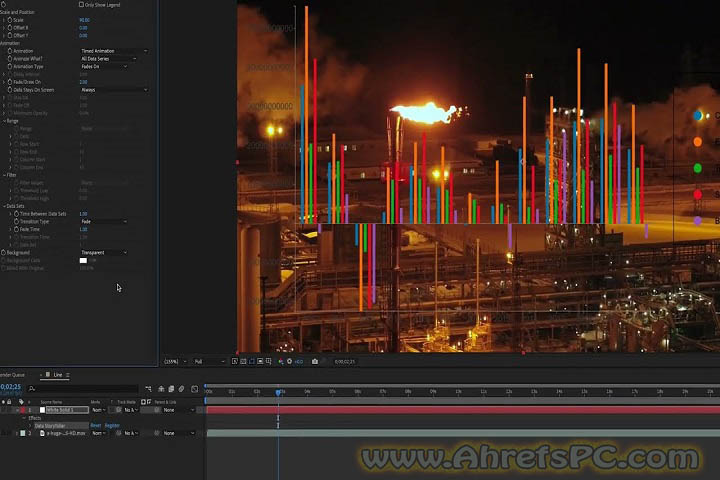The height and width of the screenshot is (480, 720).
Task: Click the timeline search magnifier icon
Action: [31, 389]
